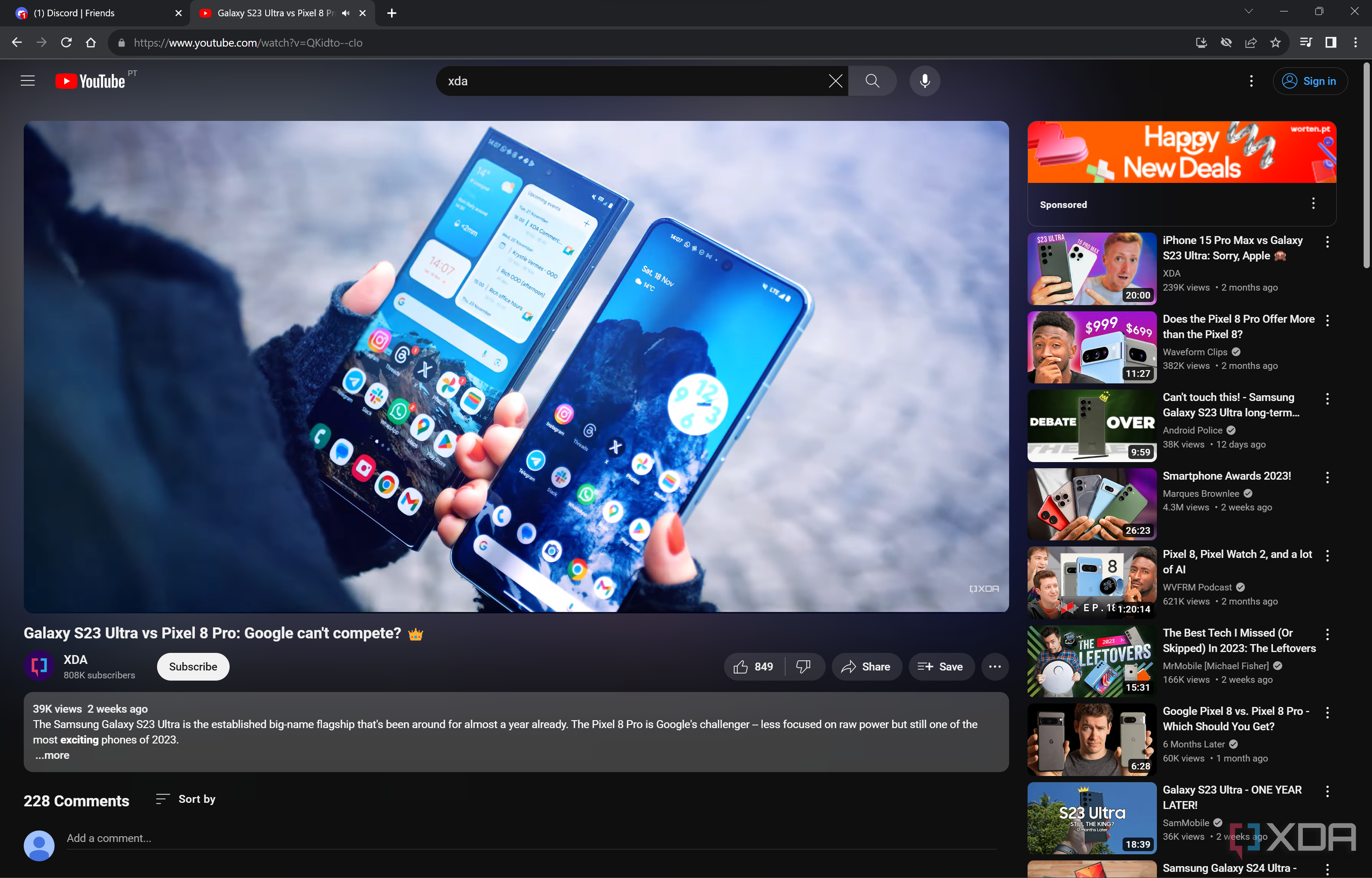Open YouTube settings three-dot menu near Sign in
Image resolution: width=1372 pixels, height=878 pixels.
click(1251, 81)
